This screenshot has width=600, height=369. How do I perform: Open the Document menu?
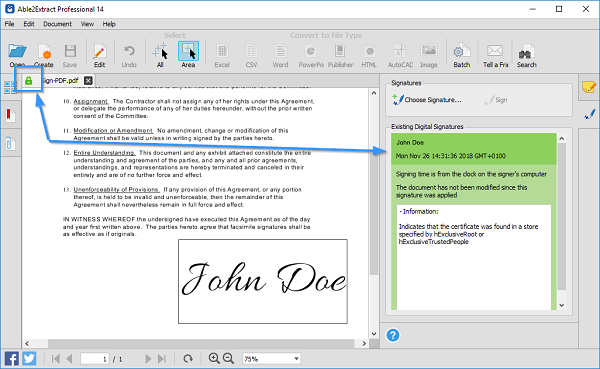[57, 24]
